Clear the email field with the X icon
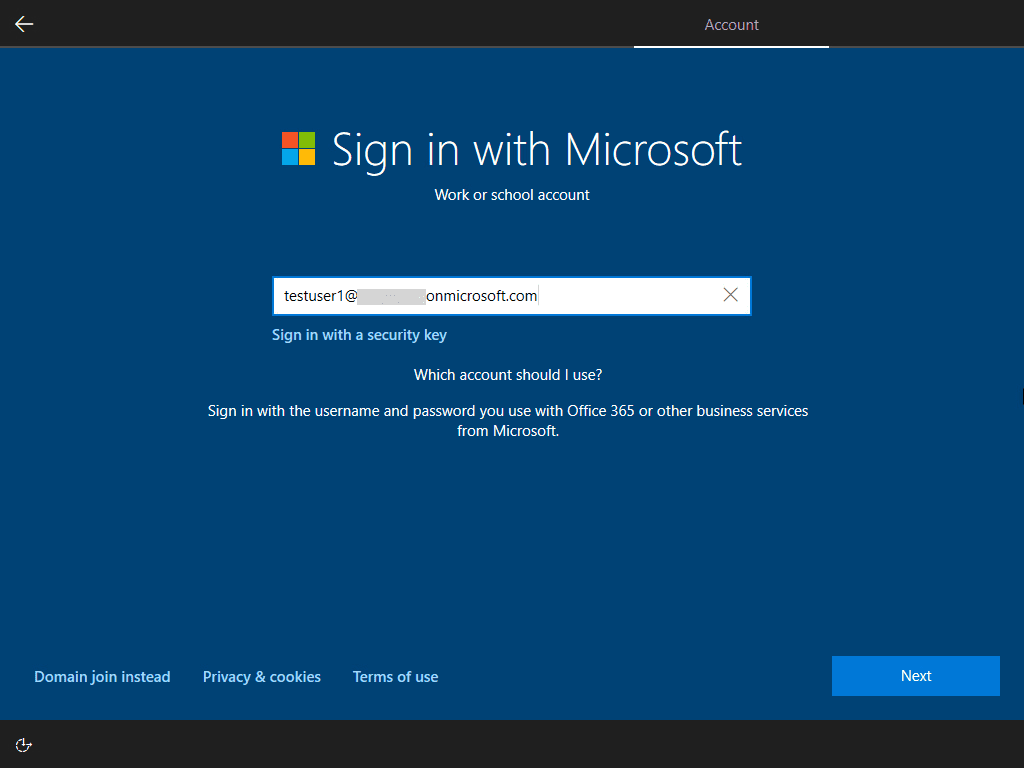The width and height of the screenshot is (1024, 768). tap(730, 295)
